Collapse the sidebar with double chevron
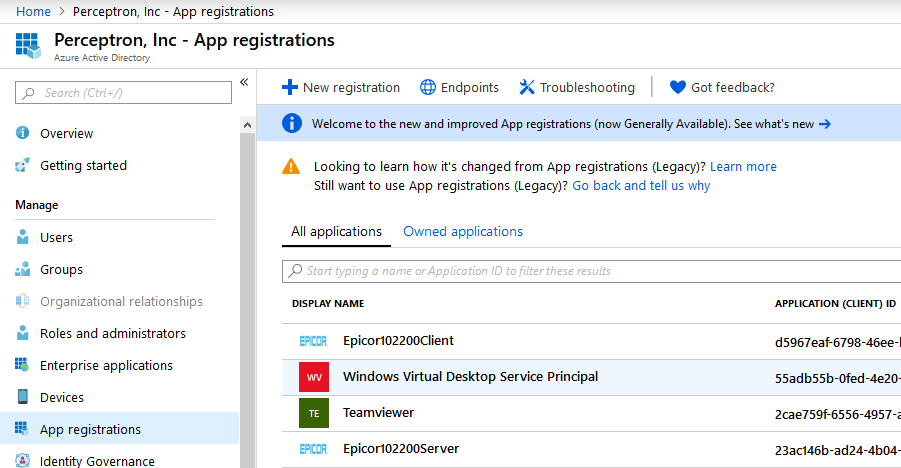 click(244, 82)
